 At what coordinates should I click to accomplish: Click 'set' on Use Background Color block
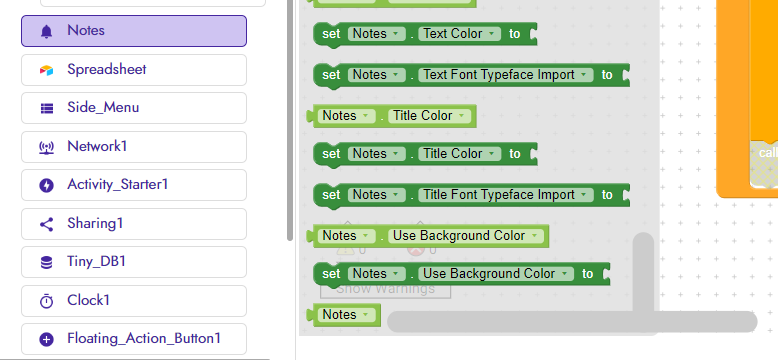click(331, 274)
